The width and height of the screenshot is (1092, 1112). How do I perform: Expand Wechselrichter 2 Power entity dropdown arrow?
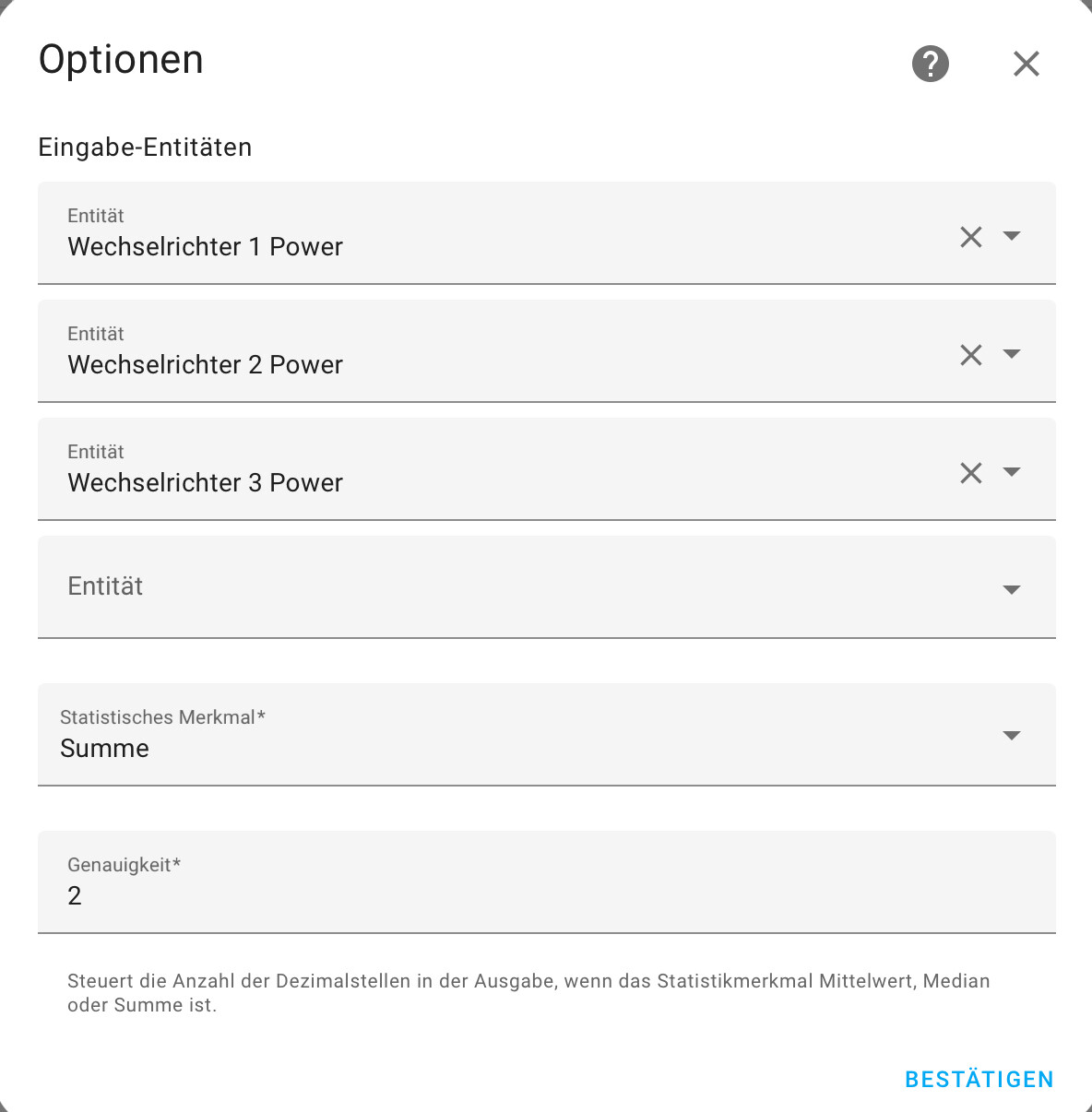click(1012, 354)
